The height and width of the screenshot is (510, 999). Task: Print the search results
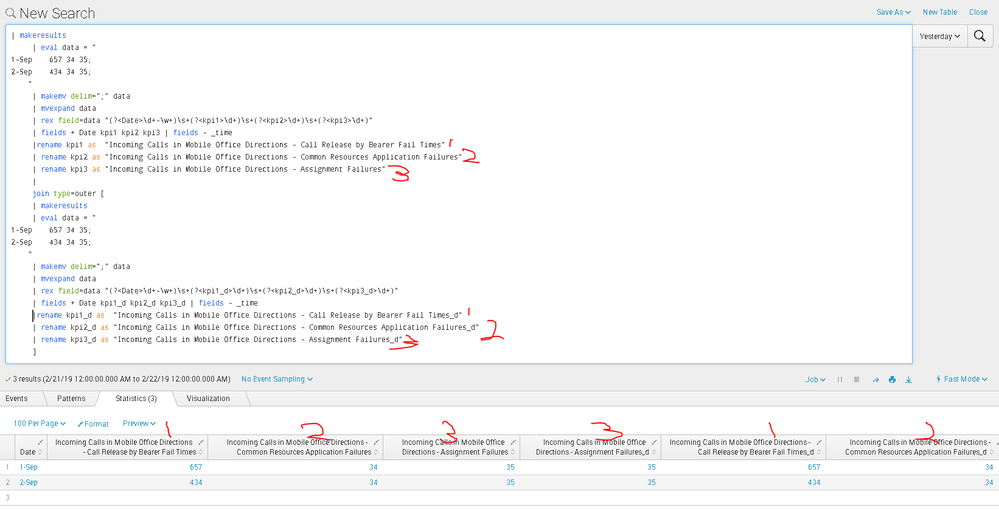coord(892,379)
